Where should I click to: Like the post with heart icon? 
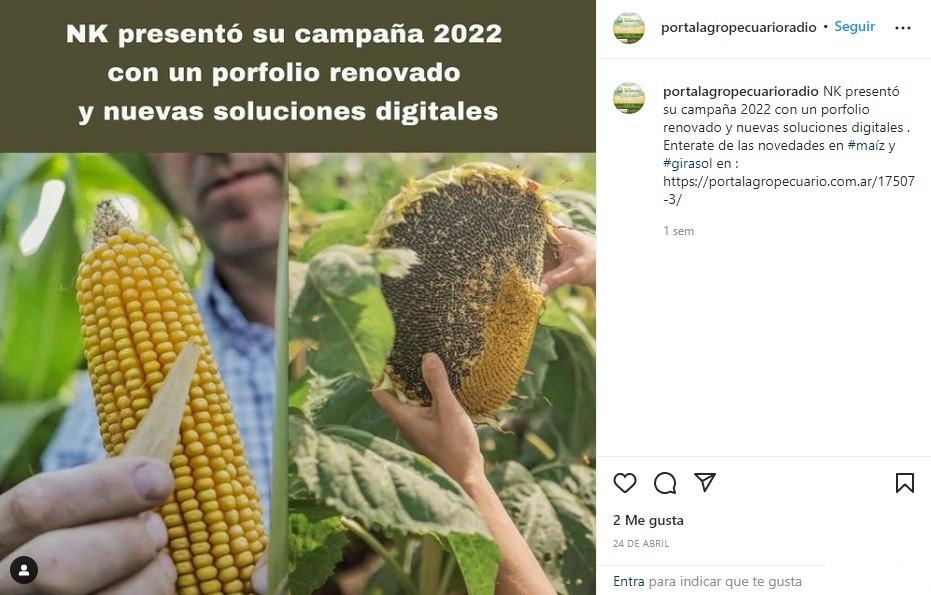pyautogui.click(x=625, y=483)
